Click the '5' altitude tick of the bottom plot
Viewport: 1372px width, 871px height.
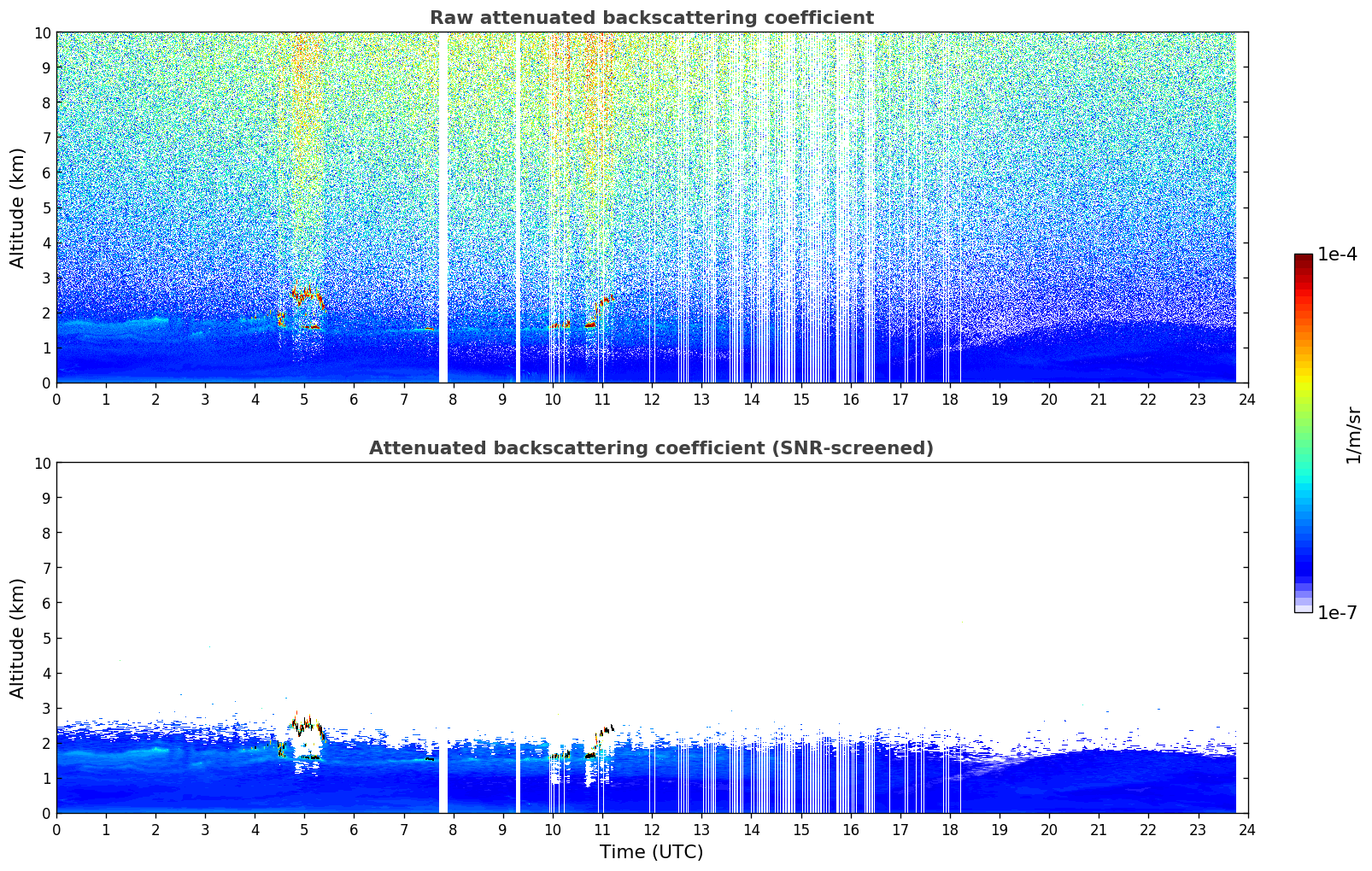coord(46,638)
